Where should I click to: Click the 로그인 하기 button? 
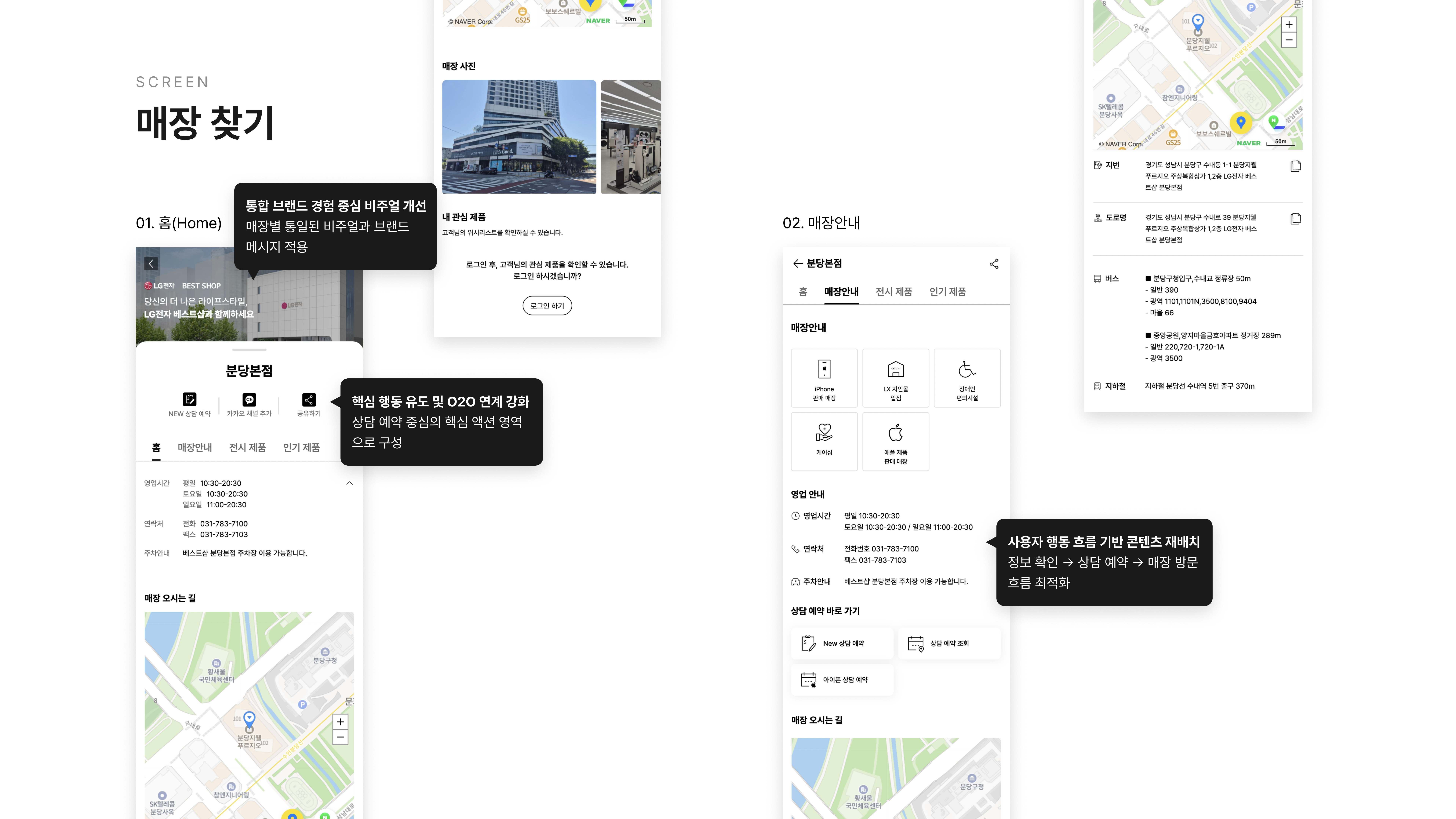point(547,306)
